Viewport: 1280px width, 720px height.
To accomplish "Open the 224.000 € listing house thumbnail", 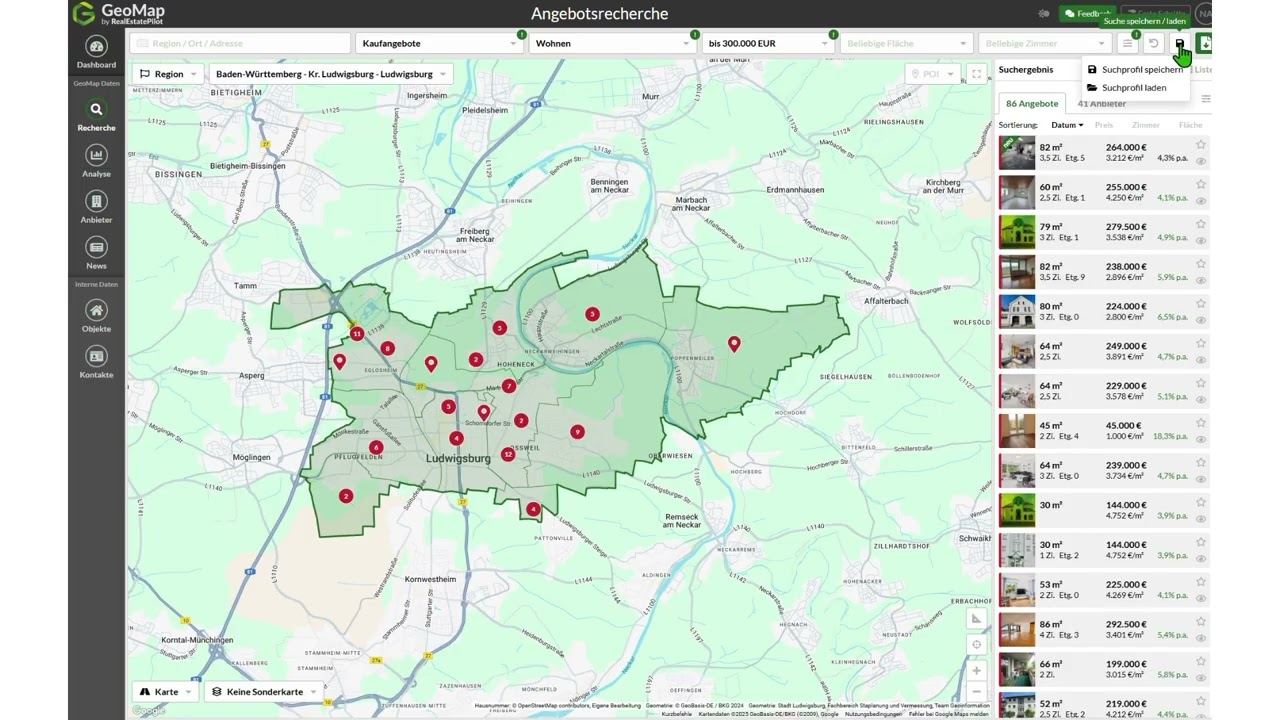I will click(x=1017, y=312).
